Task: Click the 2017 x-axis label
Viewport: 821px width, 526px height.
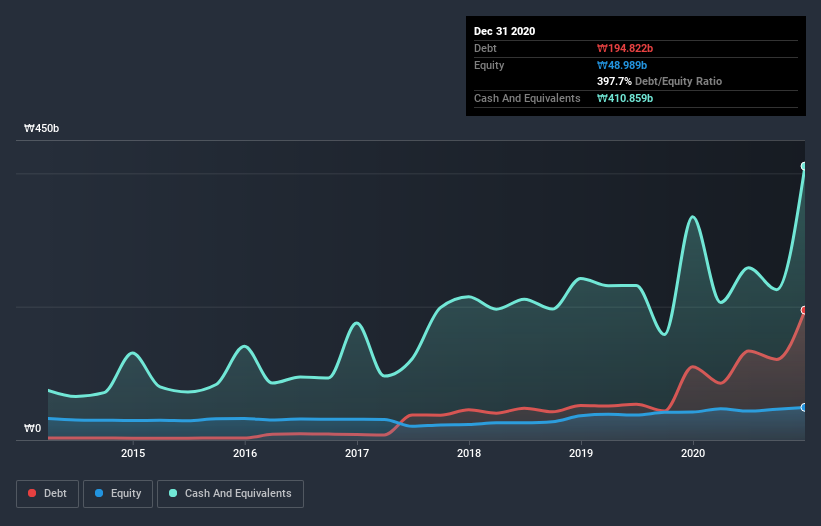Action: click(x=357, y=453)
